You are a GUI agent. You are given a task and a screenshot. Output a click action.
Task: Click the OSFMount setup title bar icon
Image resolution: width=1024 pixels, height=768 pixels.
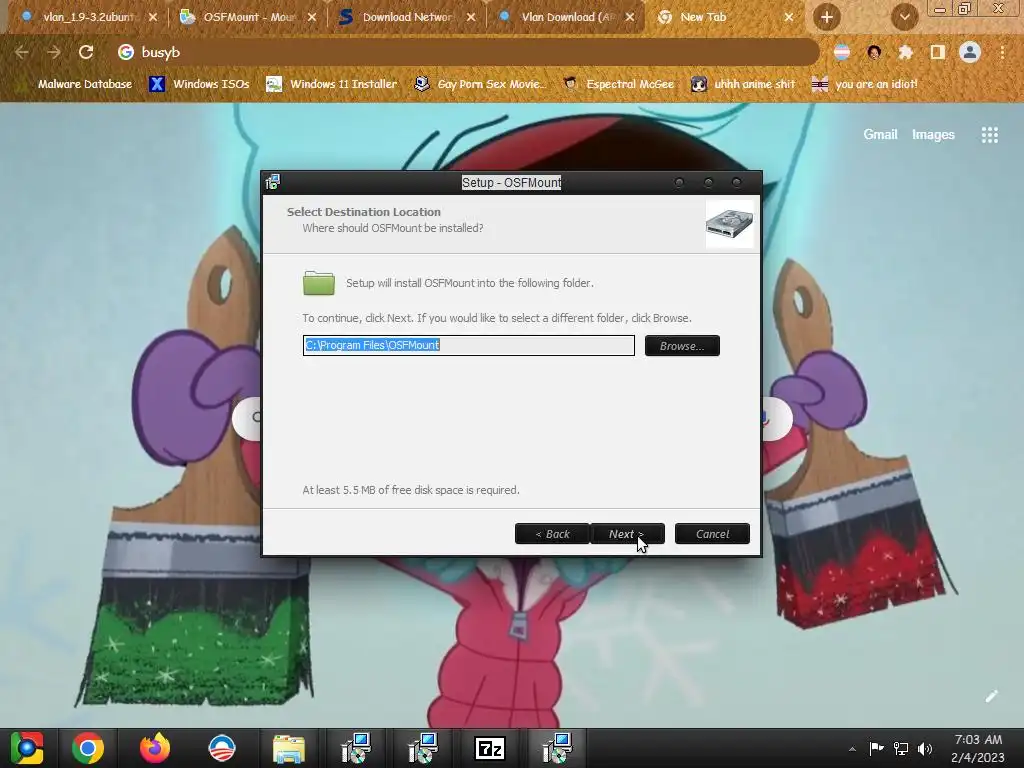tap(273, 182)
